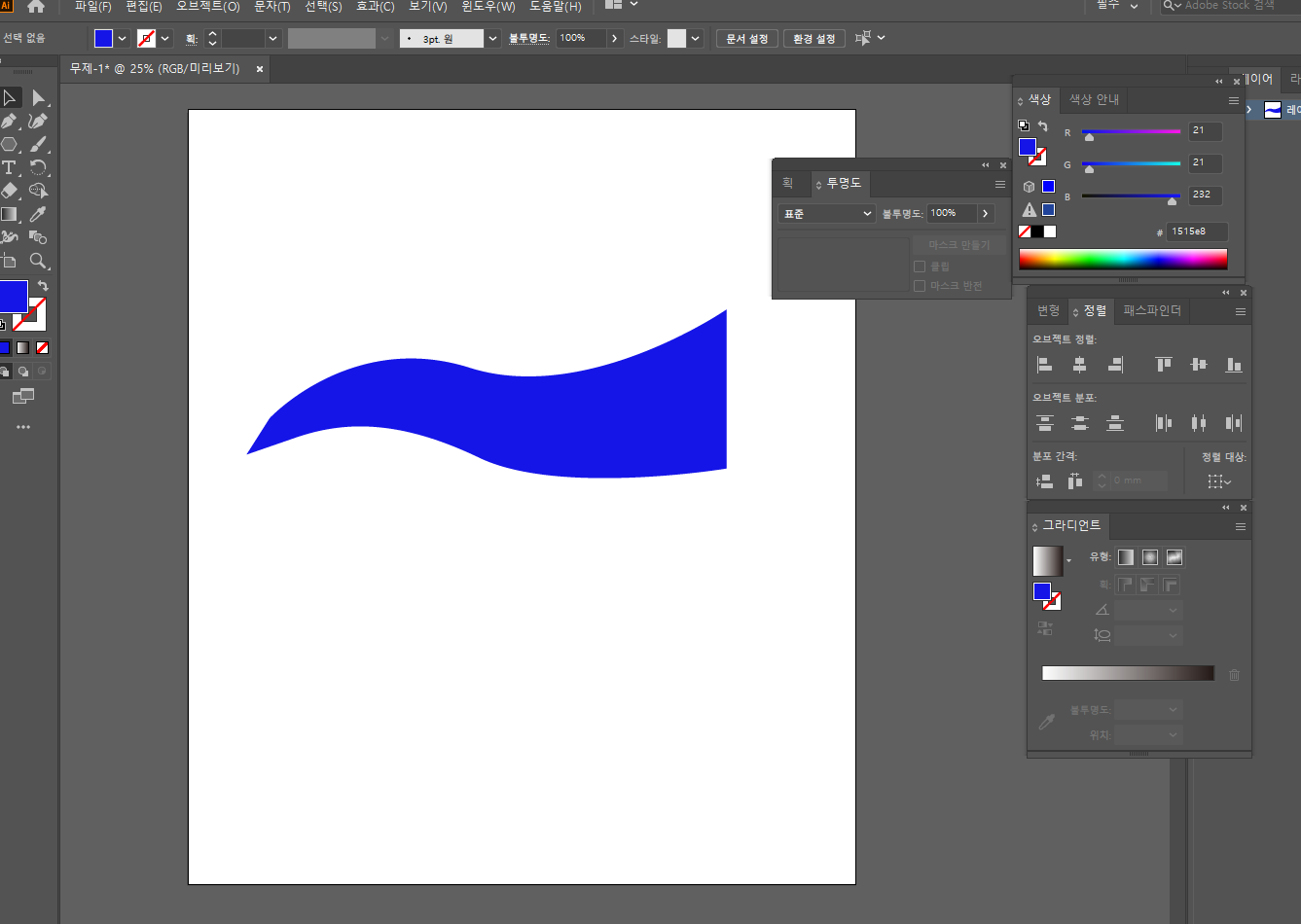Select the Paintbrush tool
Screen dimensions: 1301x924
(x=39, y=144)
